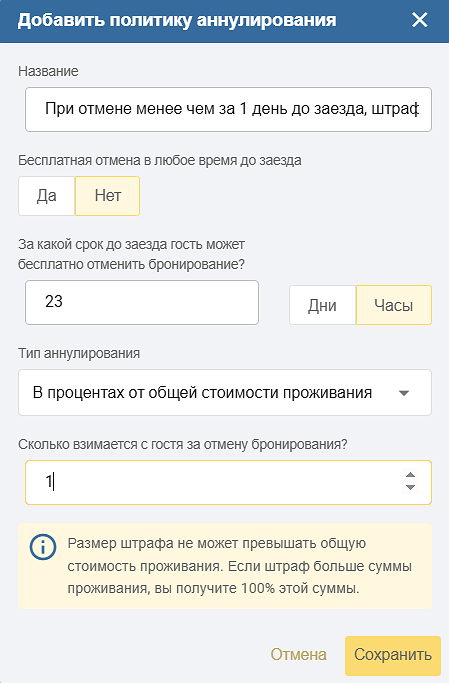Focus the "Название" policy name field
This screenshot has width=449, height=683.
click(x=228, y=109)
